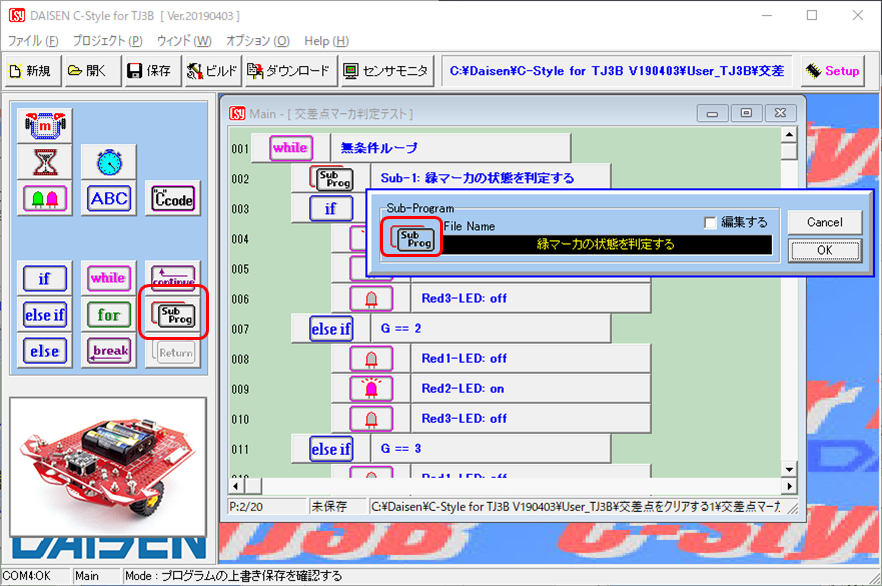Click the else if icon on line 007
The height and width of the screenshot is (586, 882).
331,329
